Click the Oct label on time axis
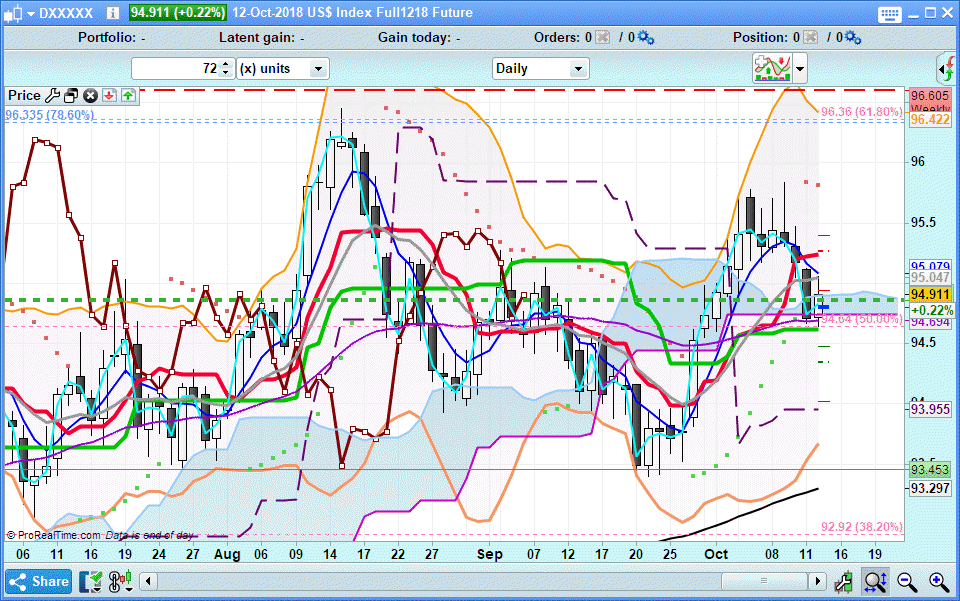This screenshot has height=601, width=960. pos(716,554)
